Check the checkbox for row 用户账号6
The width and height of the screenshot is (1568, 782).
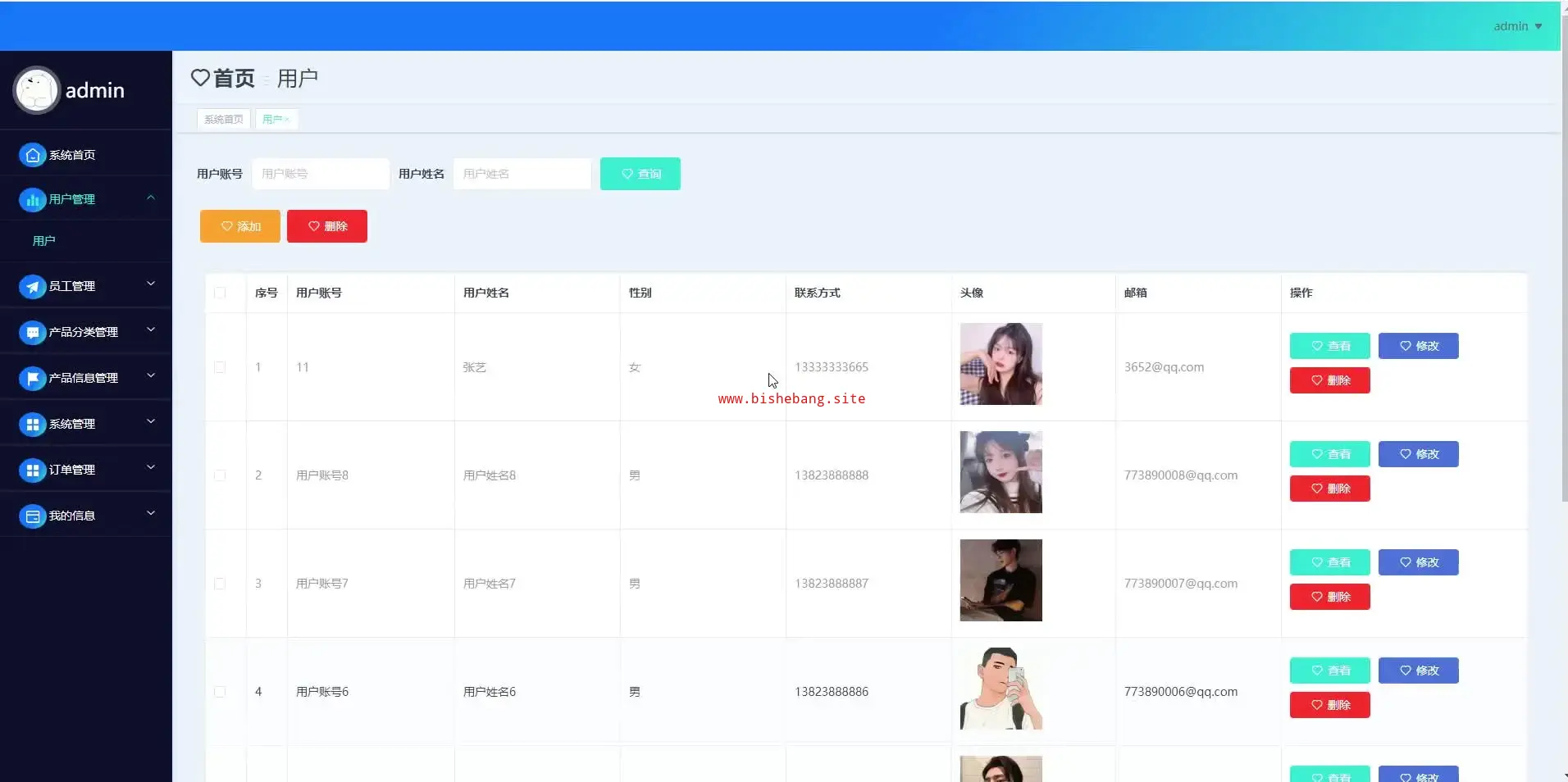tap(220, 692)
